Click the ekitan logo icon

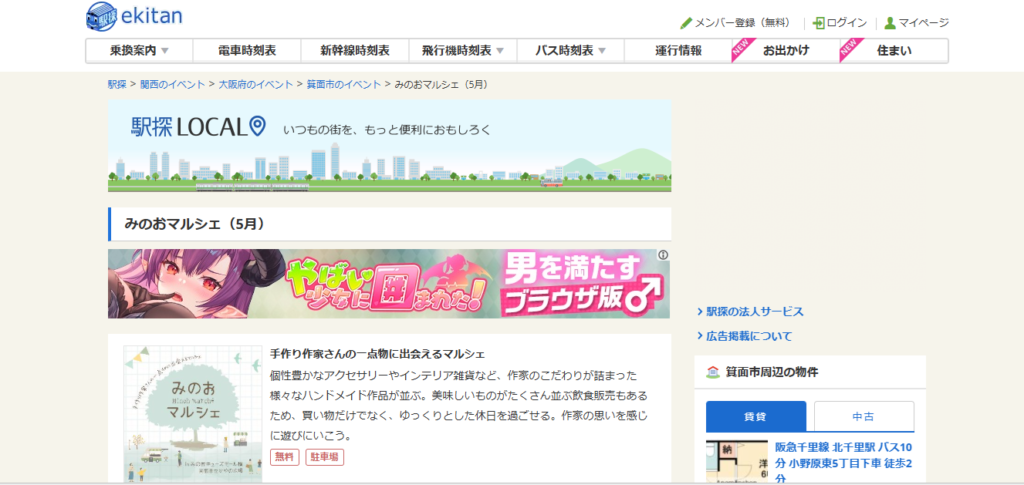102,16
